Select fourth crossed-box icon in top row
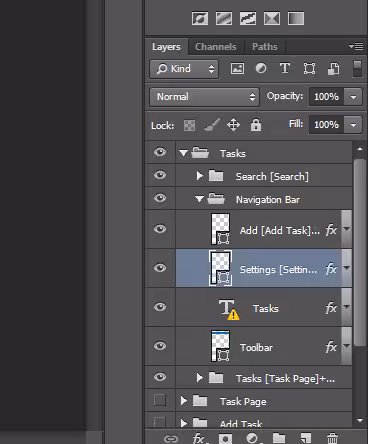Viewport: 368px width, 444px height. pos(272,19)
